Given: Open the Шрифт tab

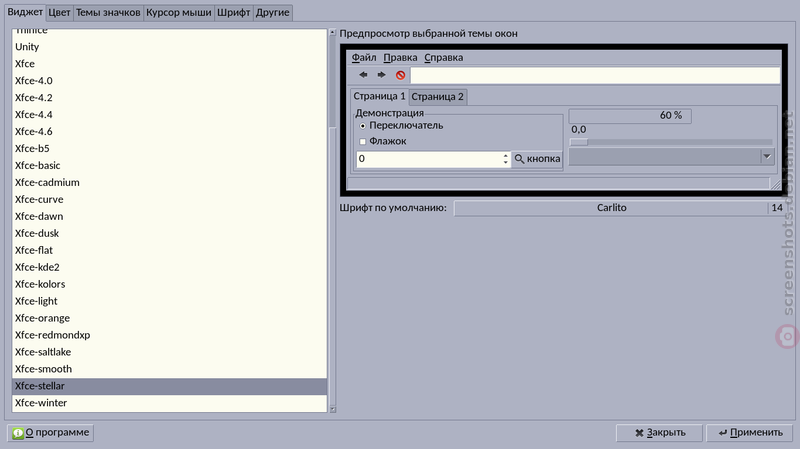Looking at the screenshot, I should (234, 12).
